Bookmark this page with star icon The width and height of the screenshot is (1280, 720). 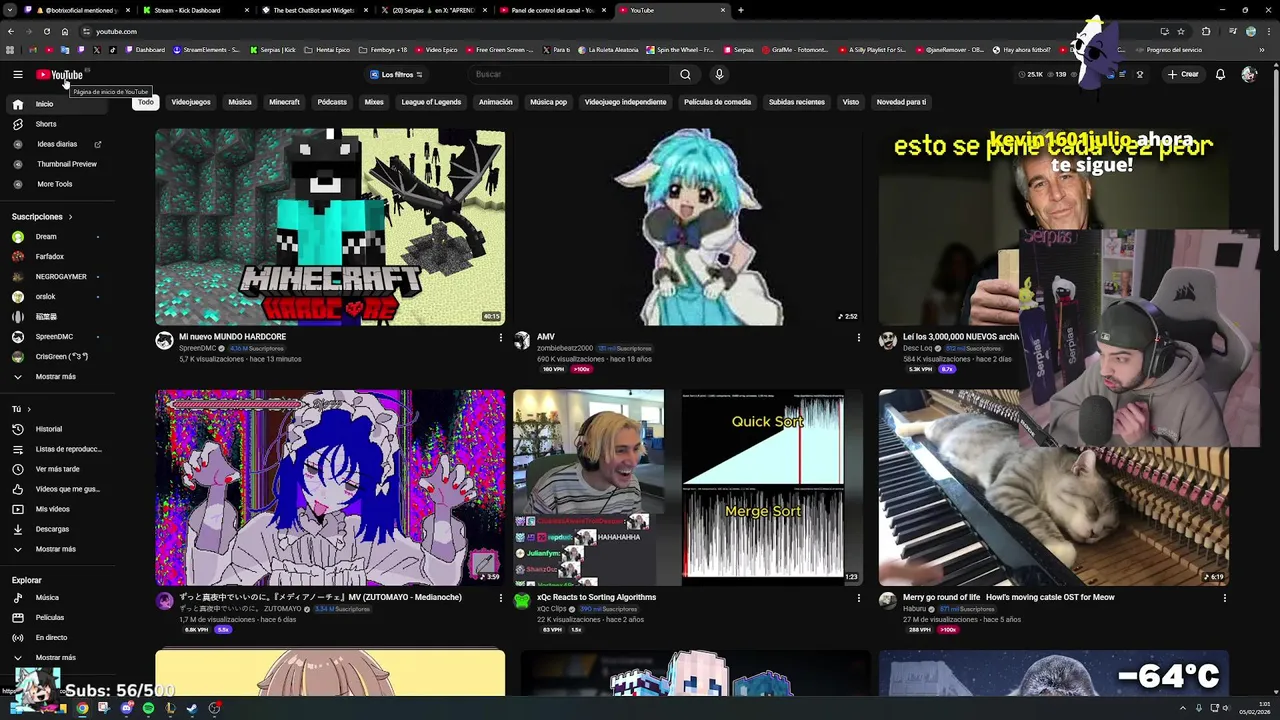pyautogui.click(x=1180, y=31)
